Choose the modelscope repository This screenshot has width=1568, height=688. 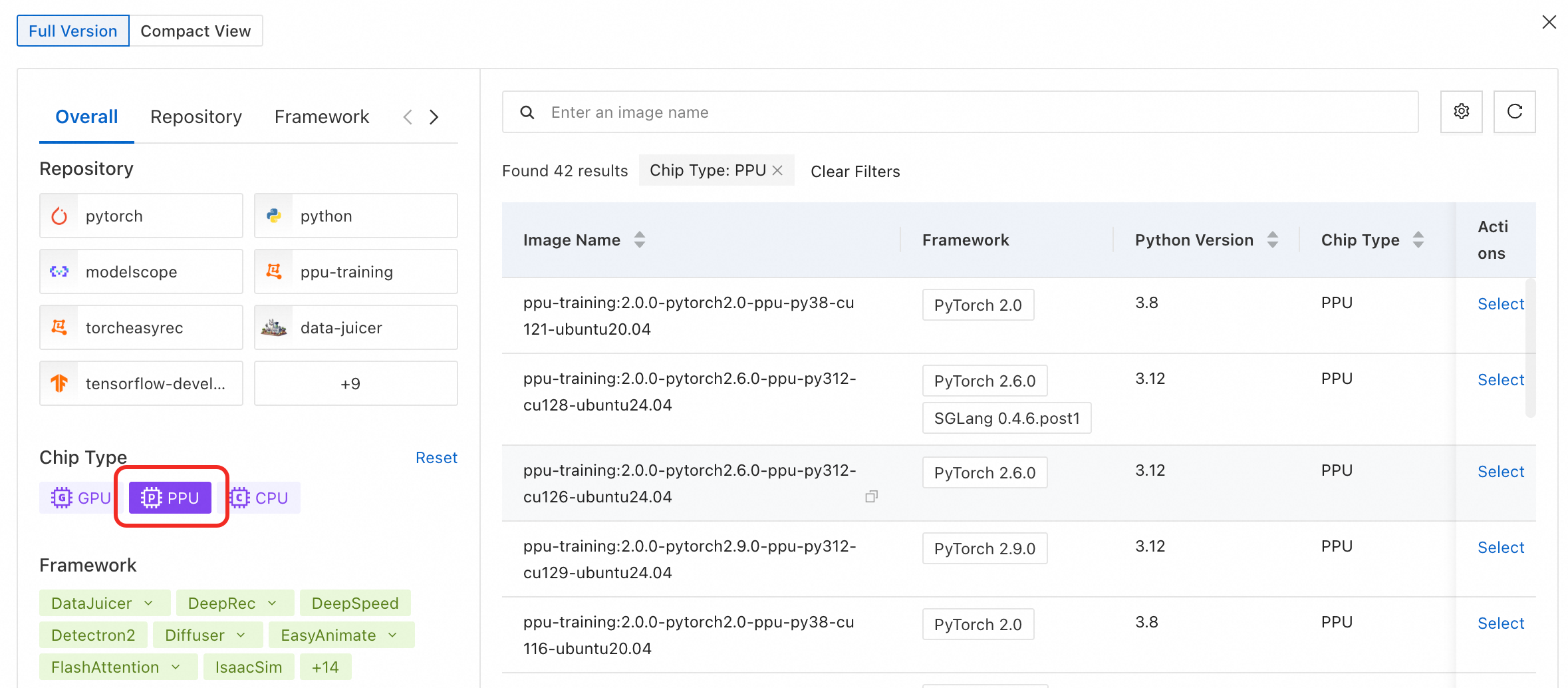141,271
